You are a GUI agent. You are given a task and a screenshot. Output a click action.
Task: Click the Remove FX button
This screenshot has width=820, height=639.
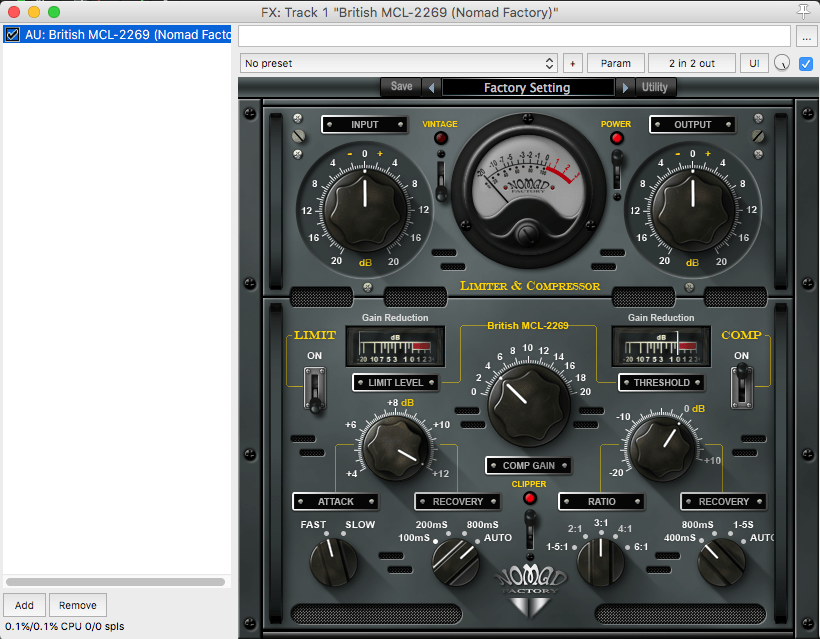77,605
